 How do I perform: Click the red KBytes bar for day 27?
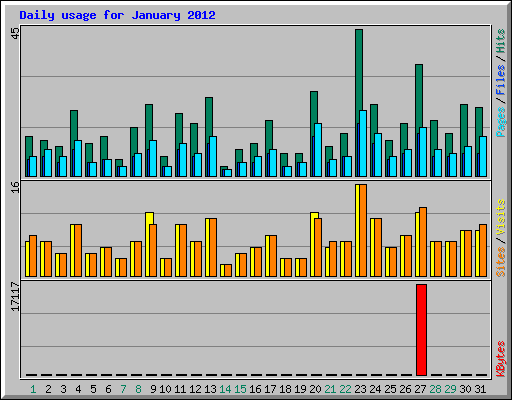tap(421, 330)
